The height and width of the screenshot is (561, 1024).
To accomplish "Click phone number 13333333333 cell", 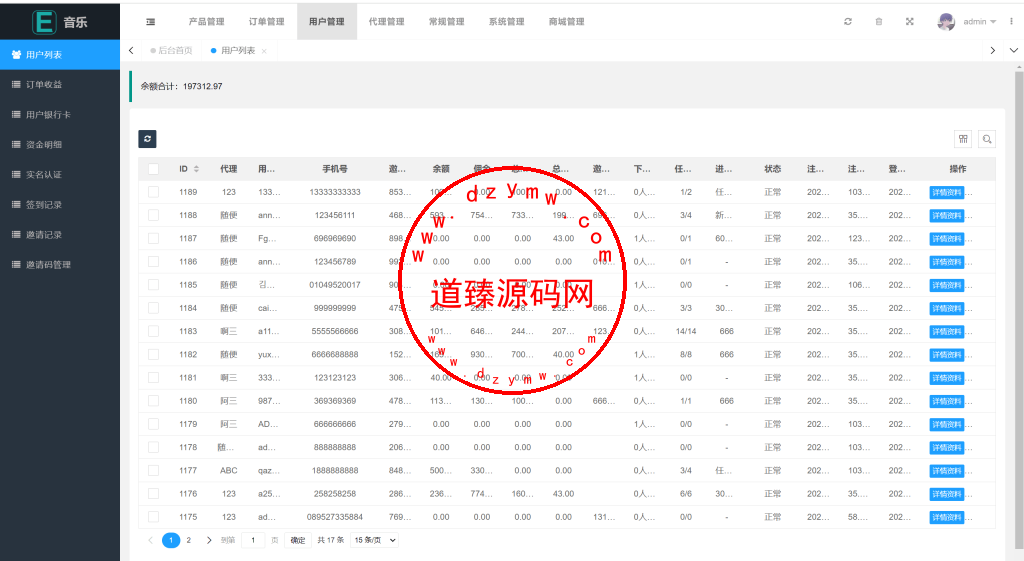I will click(x=335, y=192).
